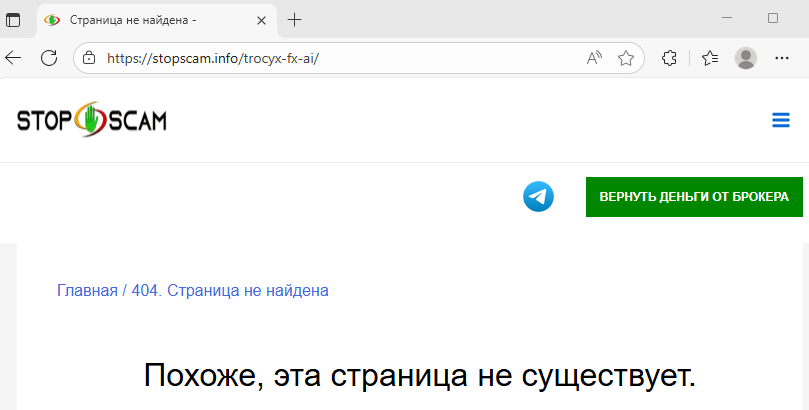Image resolution: width=809 pixels, height=410 pixels.
Task: Select the 'Страница не найдена' browser tab
Action: (157, 20)
